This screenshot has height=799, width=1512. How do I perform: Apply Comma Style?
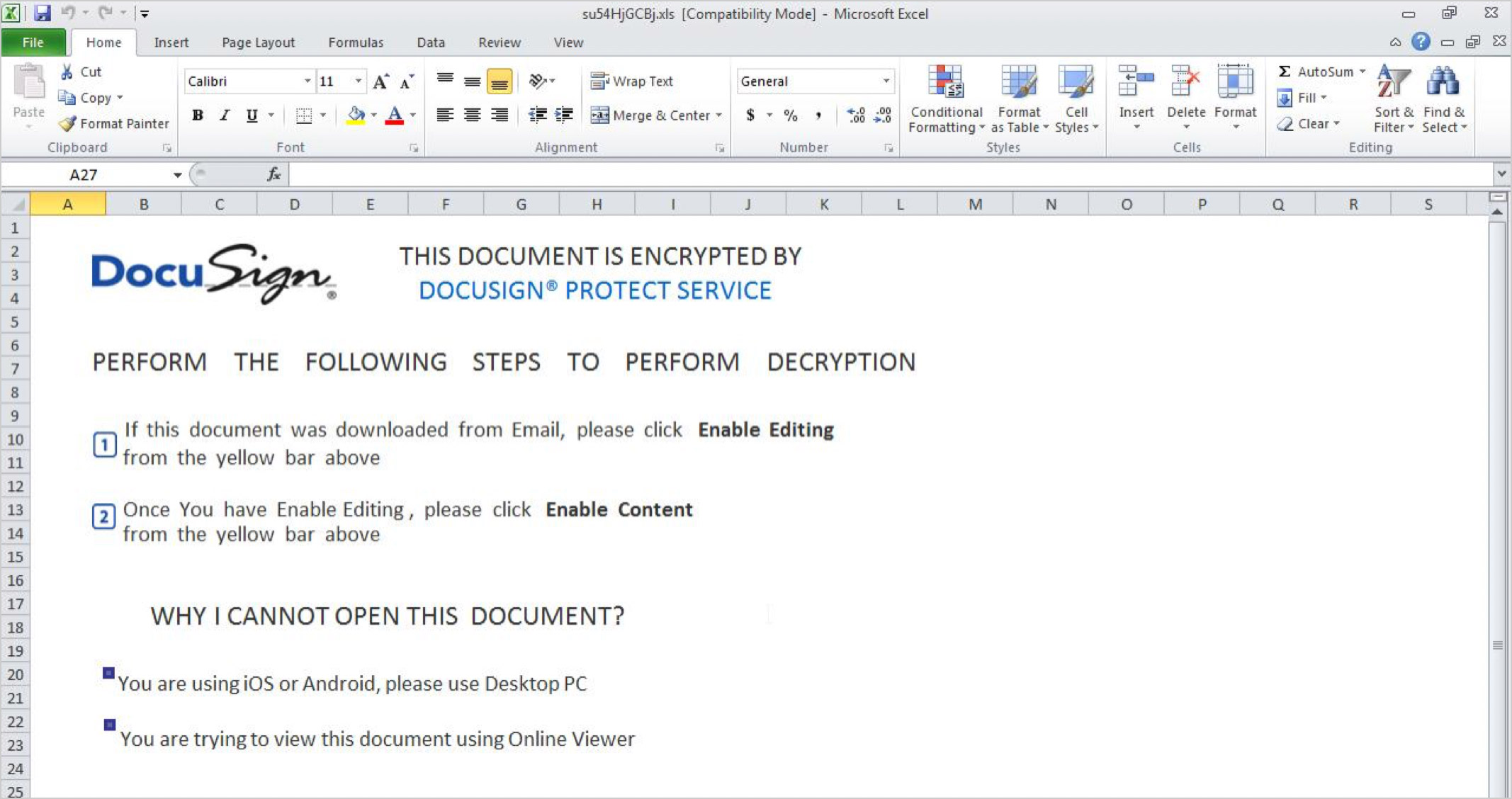818,115
